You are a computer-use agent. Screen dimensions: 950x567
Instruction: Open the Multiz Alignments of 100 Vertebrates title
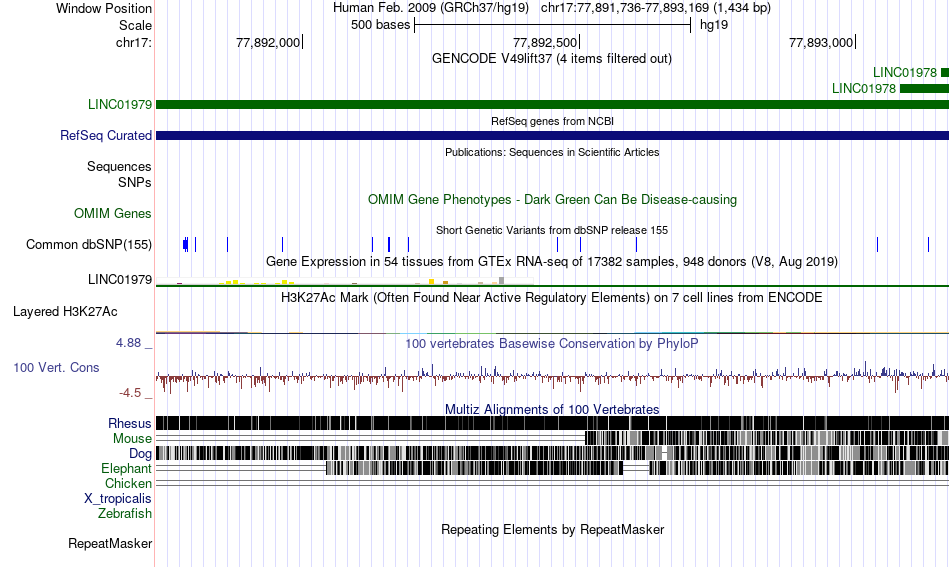[552, 410]
